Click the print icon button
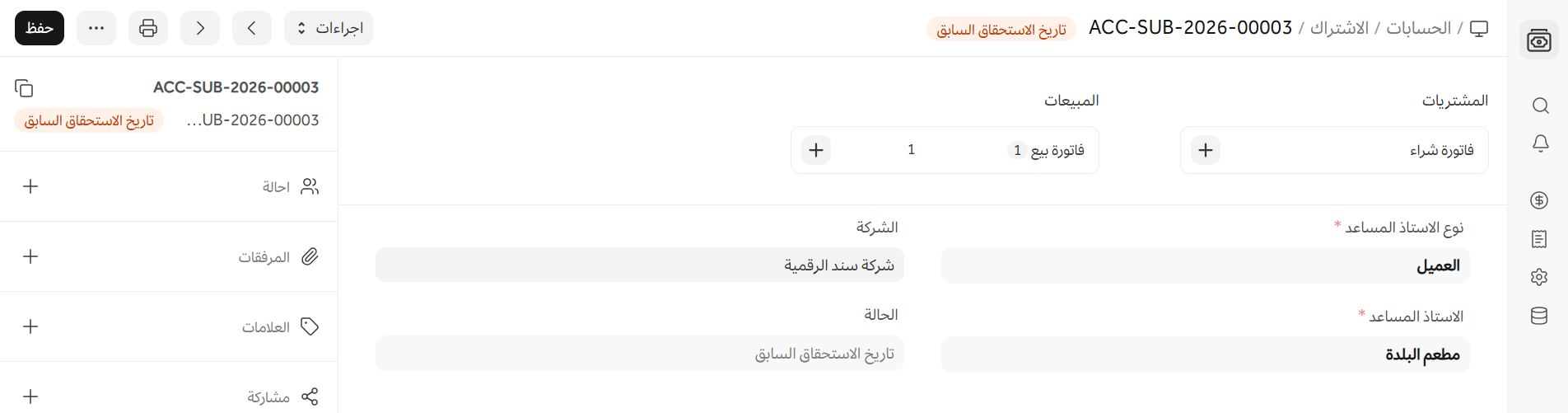Image resolution: width=1568 pixels, height=413 pixels. 148,28
